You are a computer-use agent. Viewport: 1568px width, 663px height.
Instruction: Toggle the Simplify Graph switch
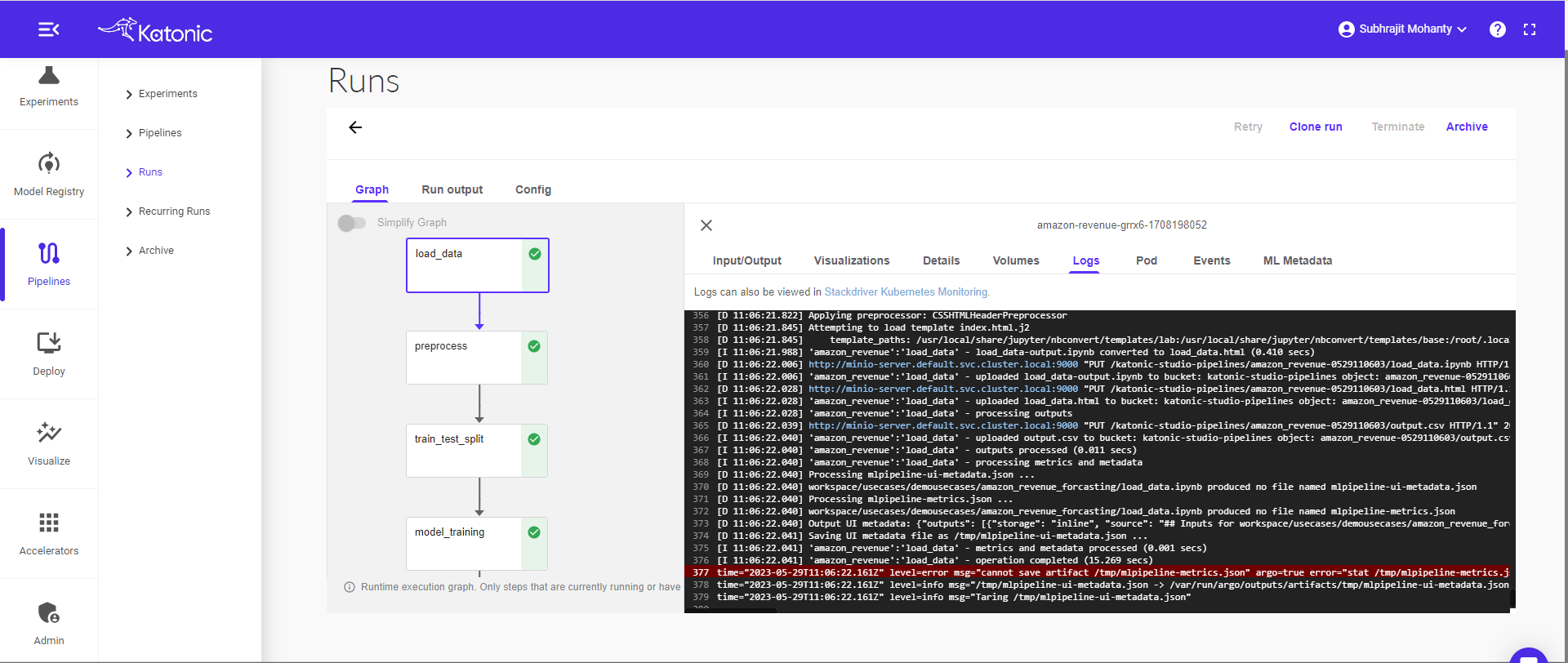(x=352, y=223)
